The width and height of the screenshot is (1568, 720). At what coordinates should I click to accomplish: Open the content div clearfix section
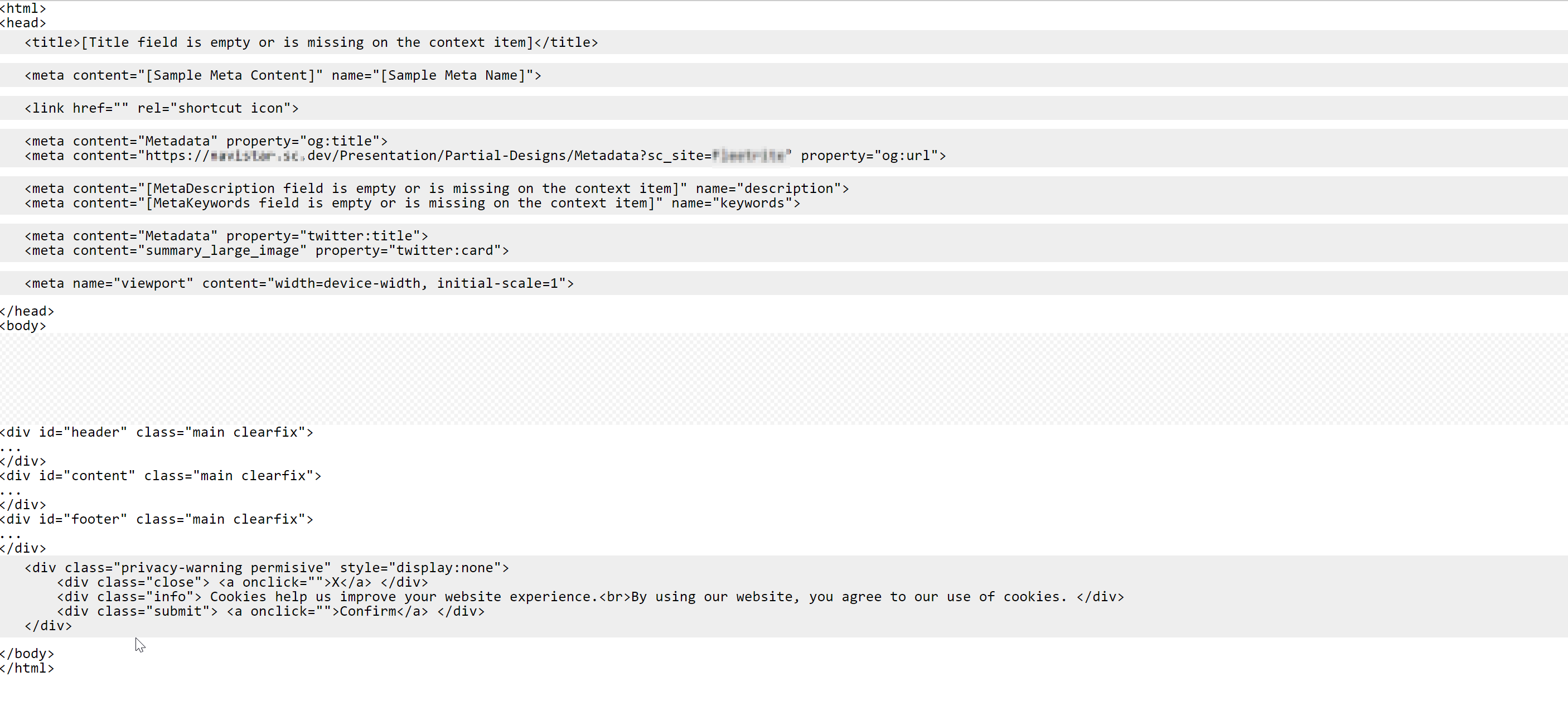click(x=160, y=476)
